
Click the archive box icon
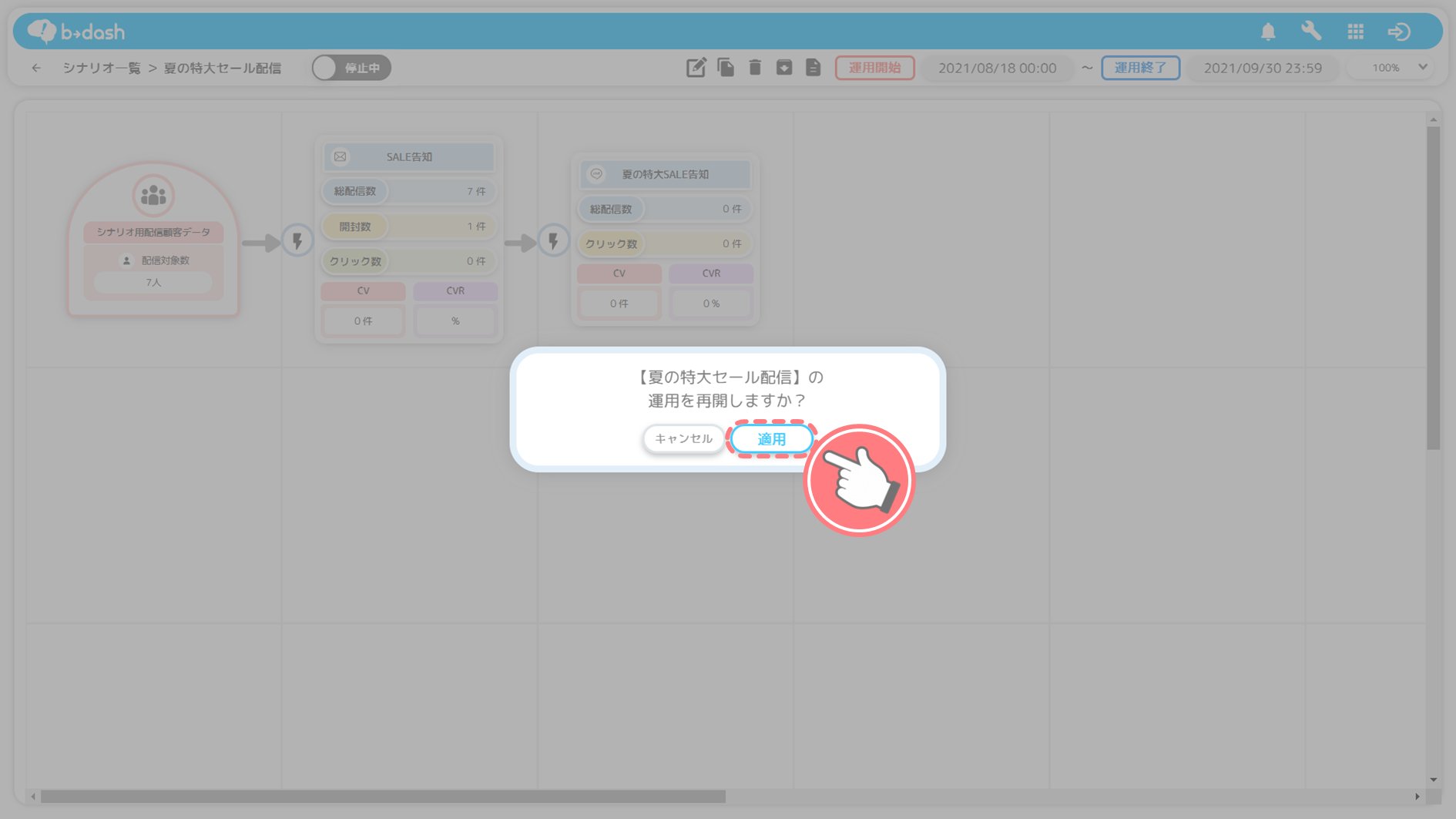pos(784,68)
